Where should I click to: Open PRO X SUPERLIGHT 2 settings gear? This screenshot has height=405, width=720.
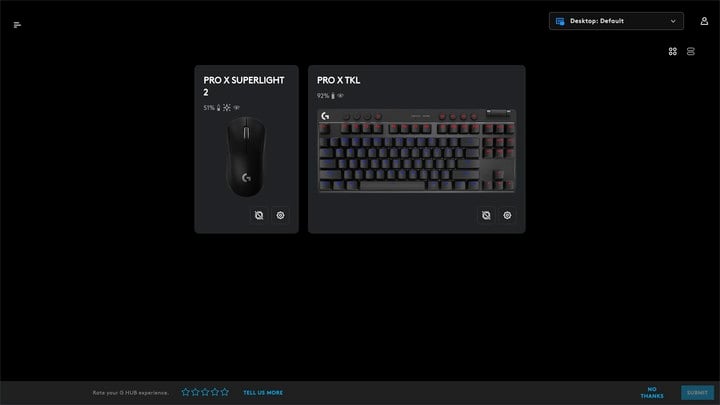pyautogui.click(x=280, y=215)
